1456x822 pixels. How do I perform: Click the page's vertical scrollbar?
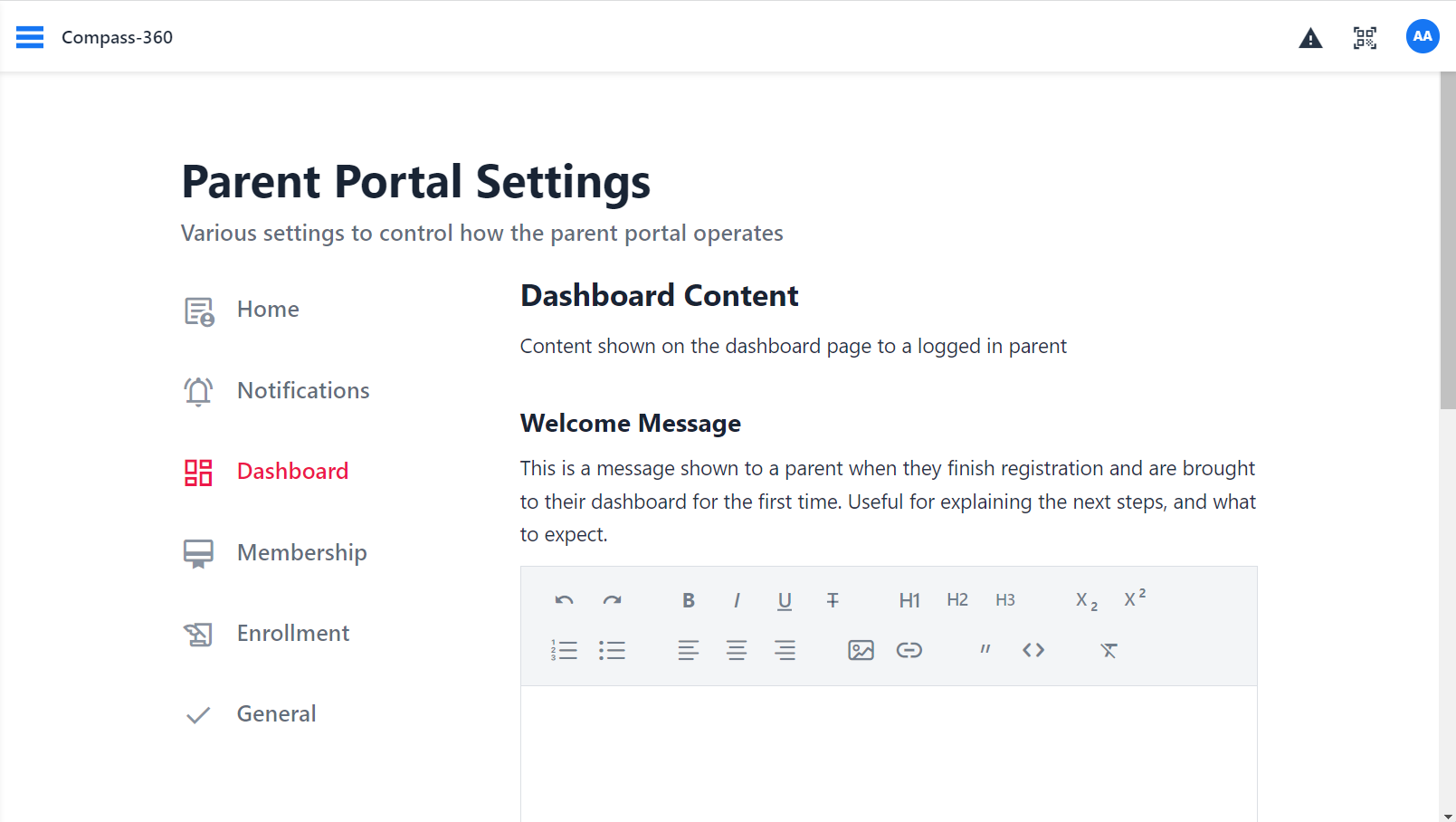[1447, 244]
